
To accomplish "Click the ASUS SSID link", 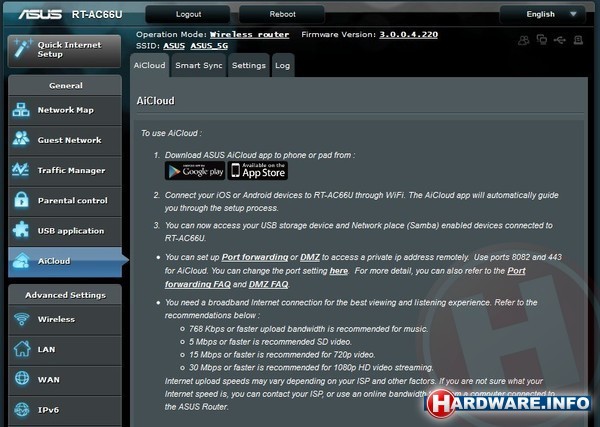I will [174, 46].
